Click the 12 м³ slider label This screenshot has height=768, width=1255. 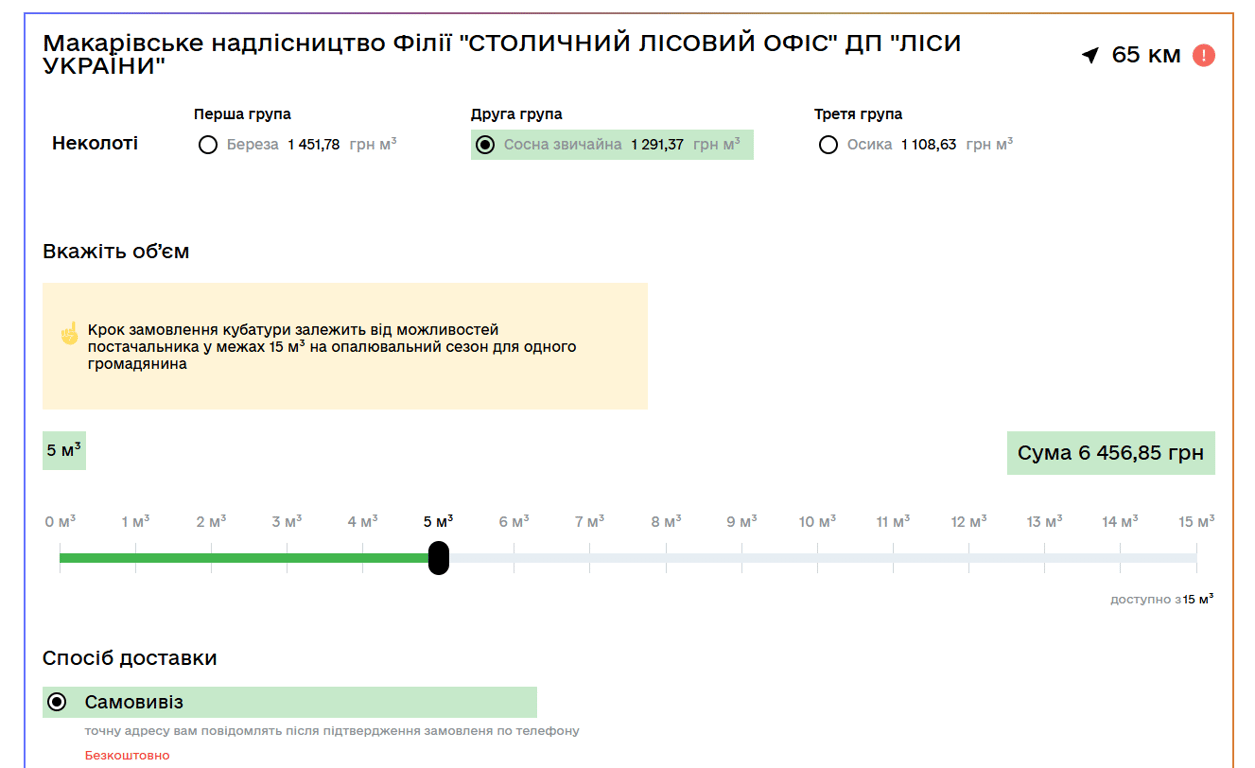click(x=969, y=522)
